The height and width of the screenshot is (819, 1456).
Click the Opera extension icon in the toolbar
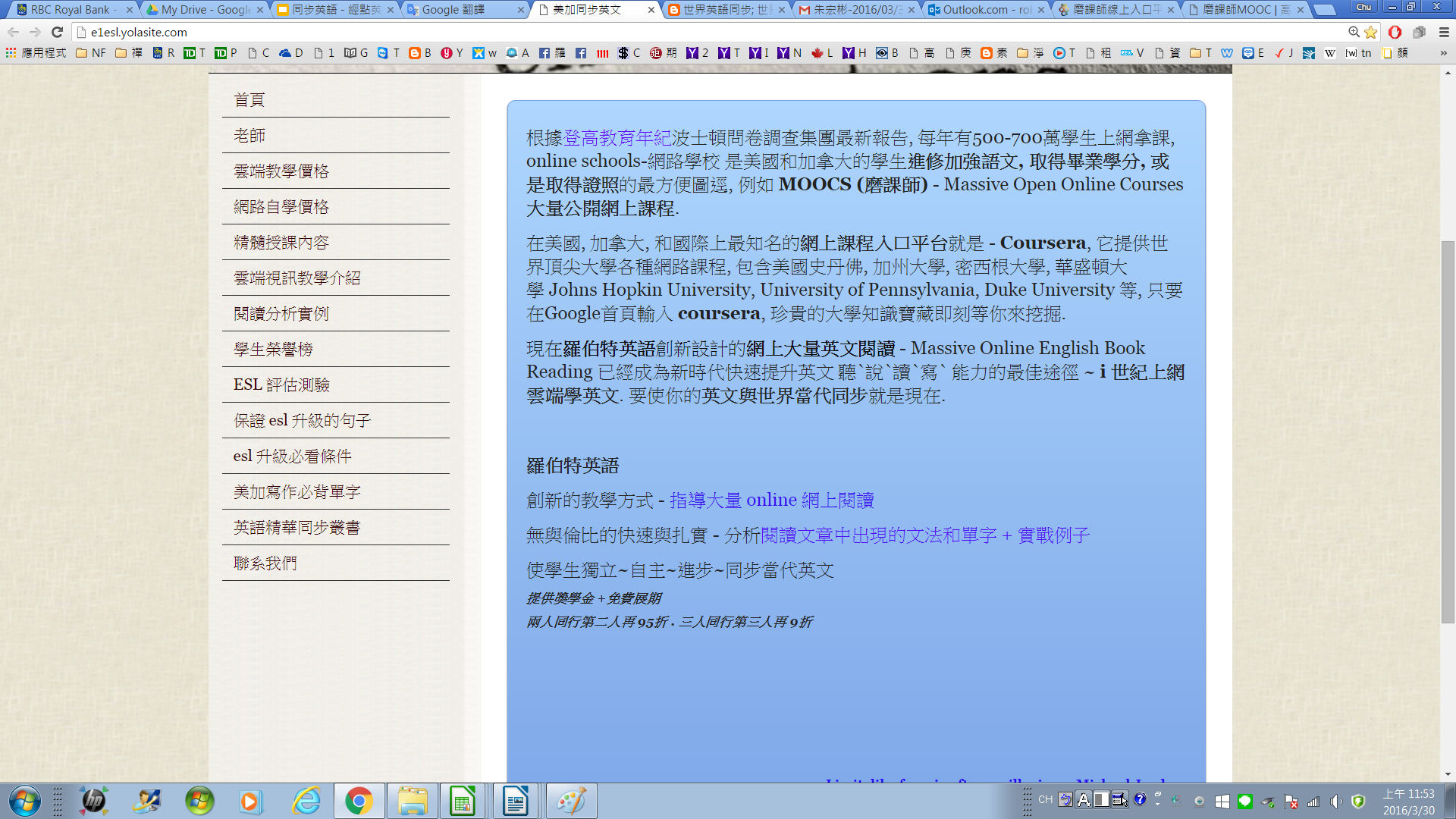pyautogui.click(x=1395, y=32)
